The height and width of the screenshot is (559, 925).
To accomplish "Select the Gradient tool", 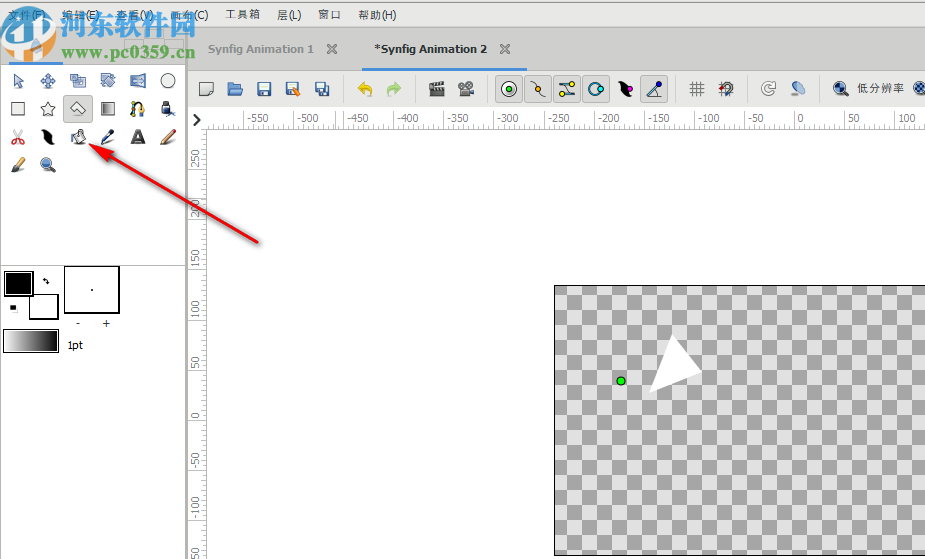I will [107, 108].
